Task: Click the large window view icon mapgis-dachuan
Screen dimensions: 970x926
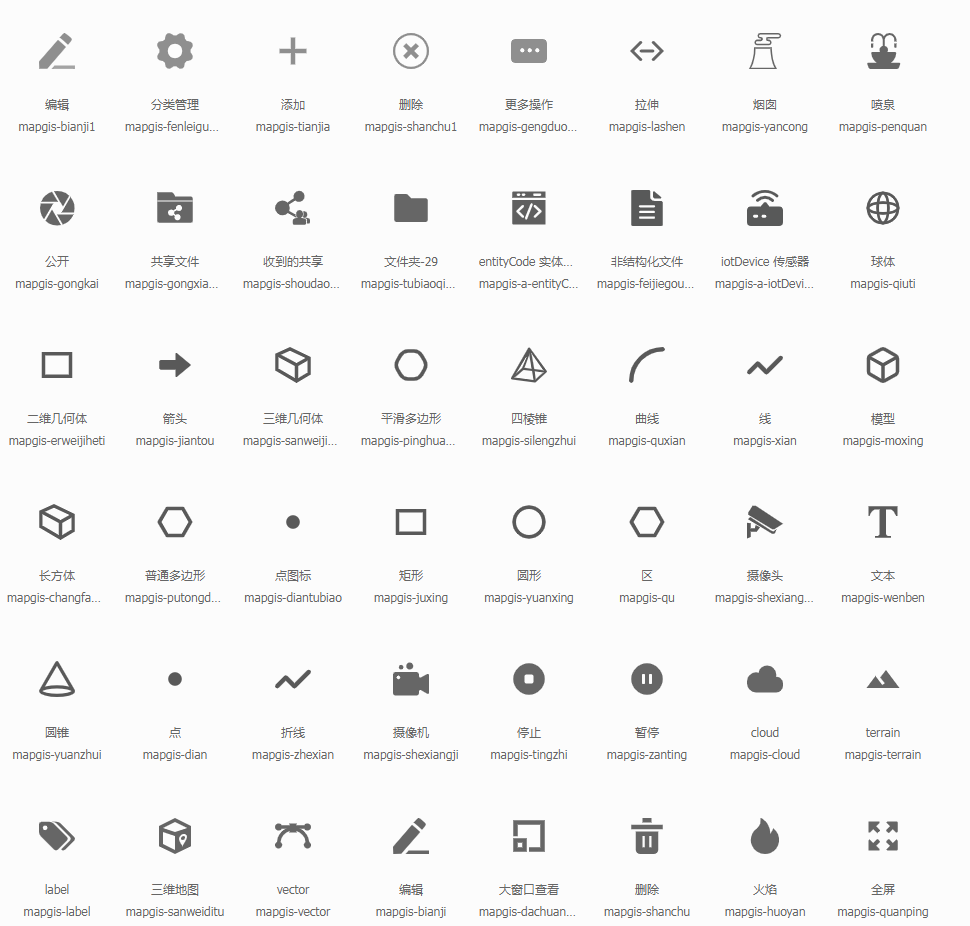Action: [529, 836]
